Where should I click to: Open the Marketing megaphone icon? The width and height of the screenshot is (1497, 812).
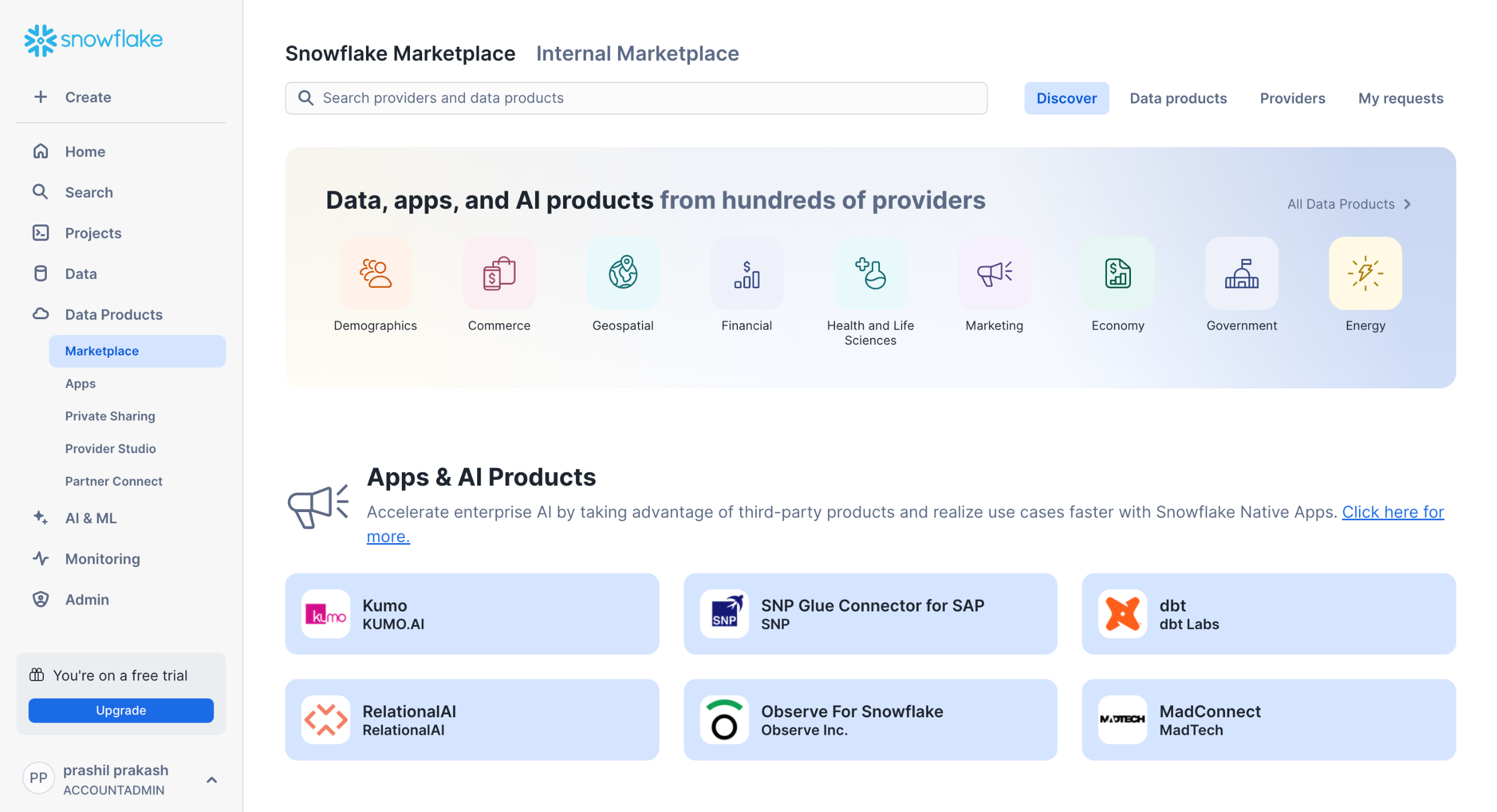(x=994, y=273)
